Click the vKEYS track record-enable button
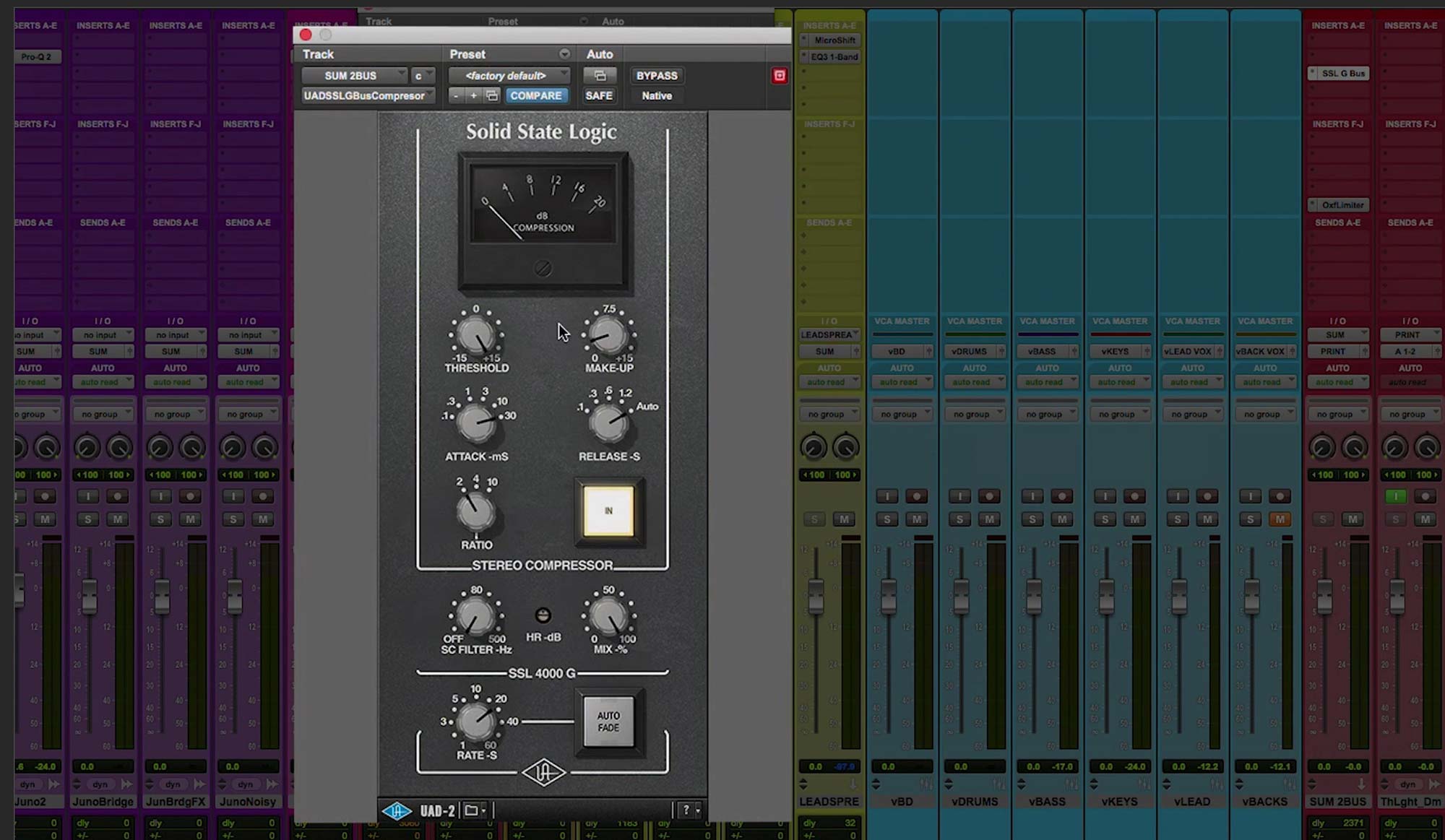The height and width of the screenshot is (840, 1445). coord(1134,496)
